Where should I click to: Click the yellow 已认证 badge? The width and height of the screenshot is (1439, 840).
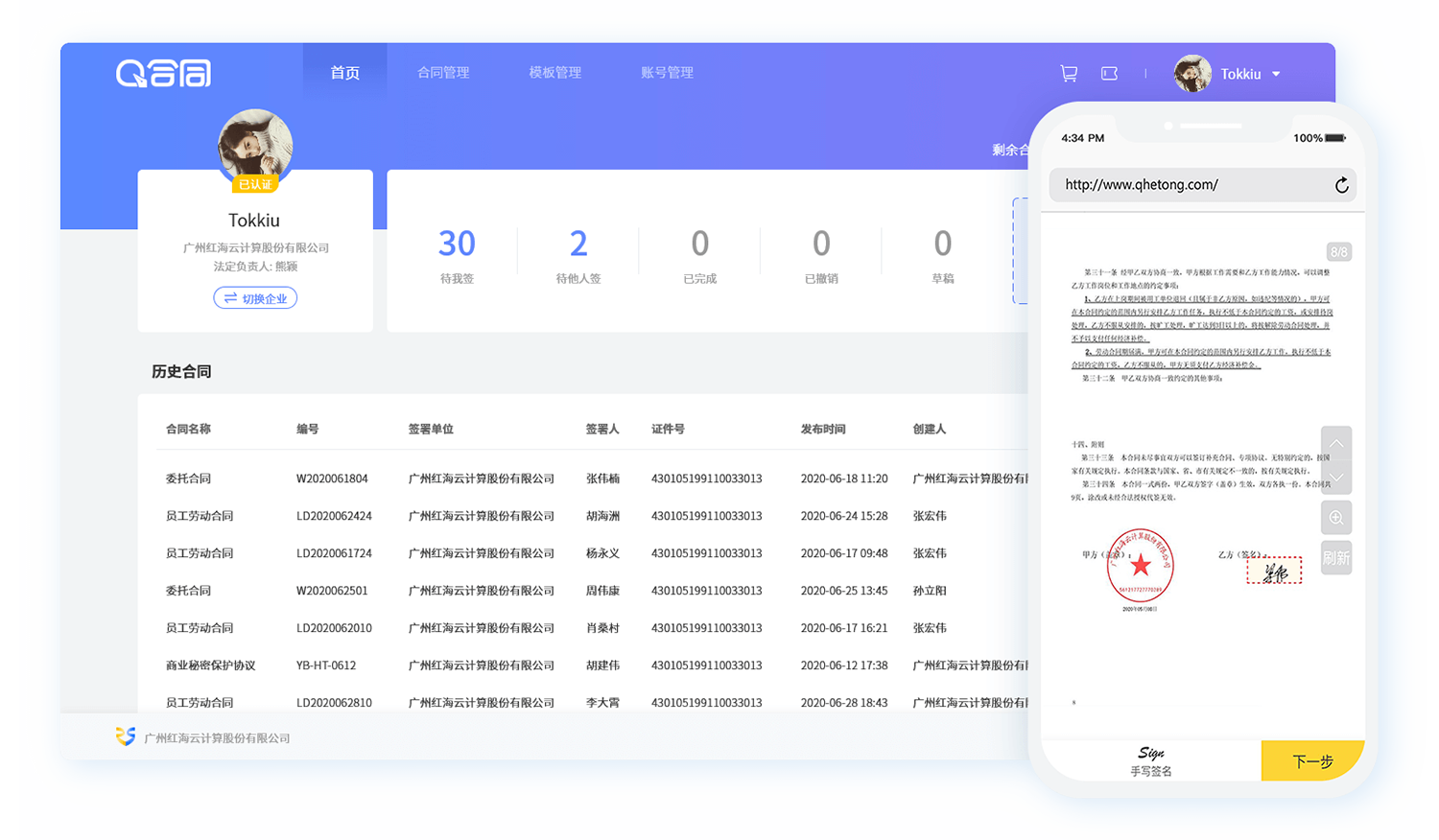[255, 184]
